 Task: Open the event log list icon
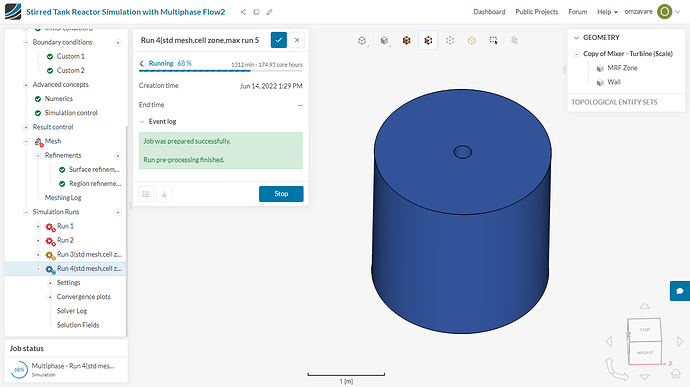pos(146,194)
